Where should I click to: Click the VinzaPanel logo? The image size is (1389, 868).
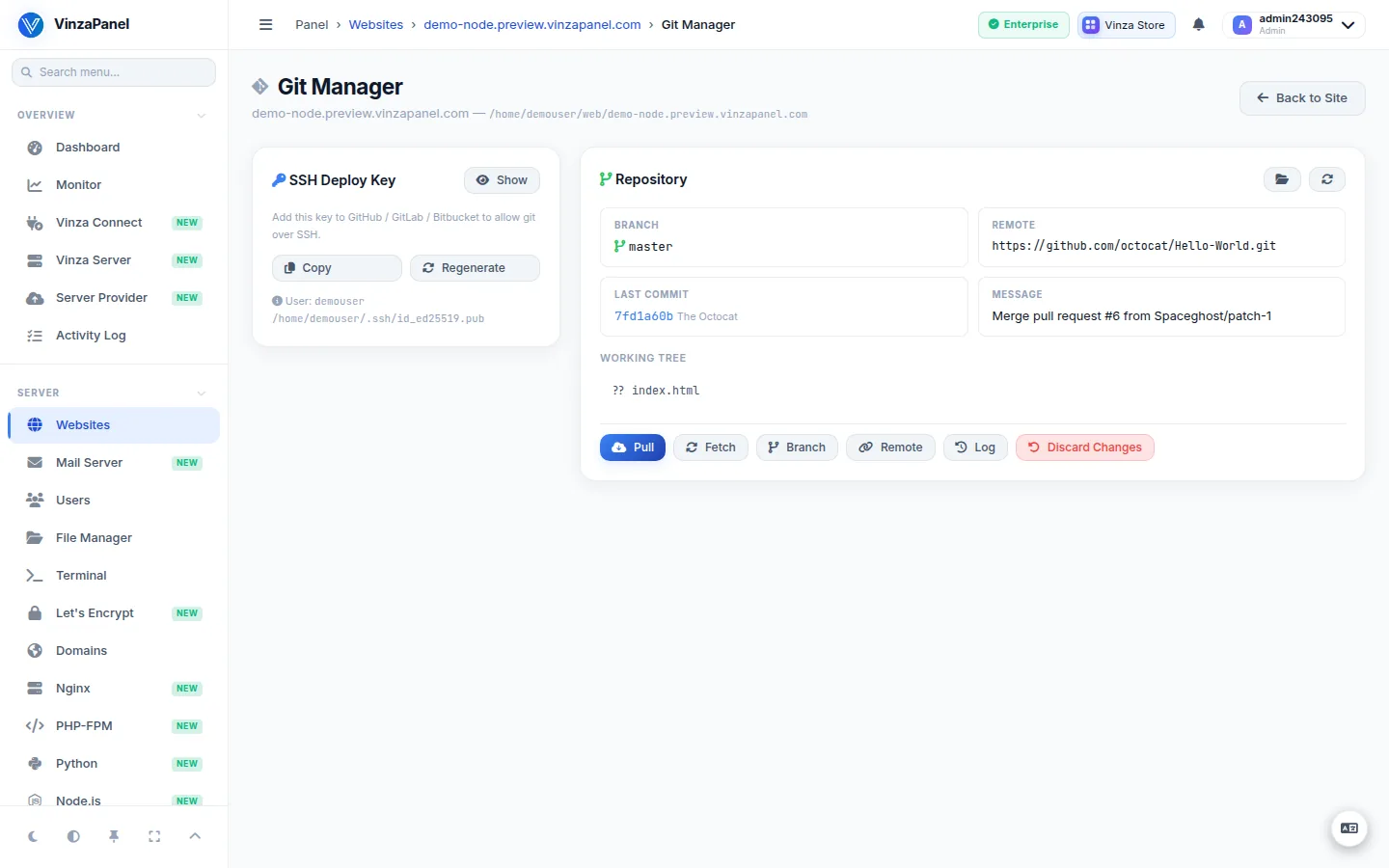(73, 24)
